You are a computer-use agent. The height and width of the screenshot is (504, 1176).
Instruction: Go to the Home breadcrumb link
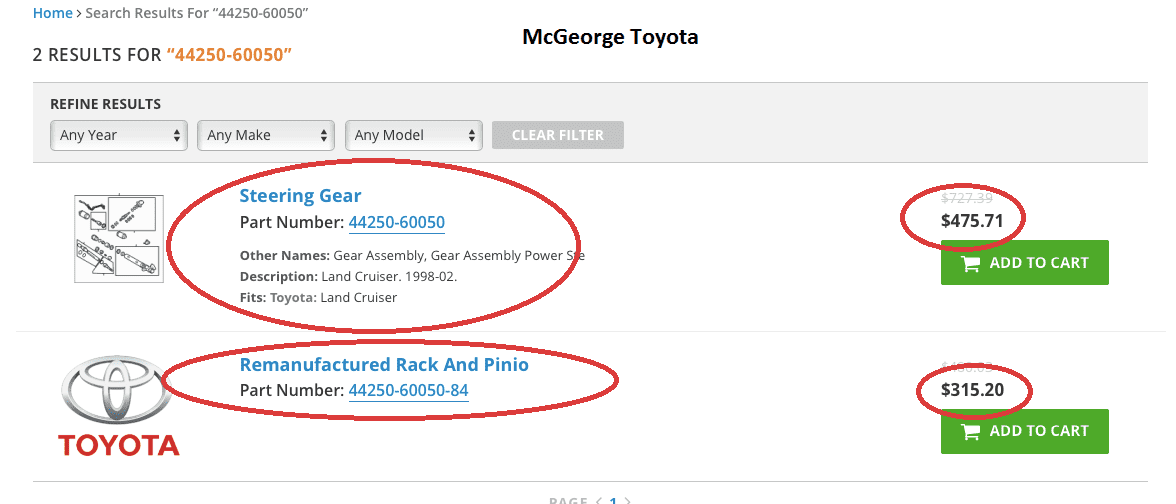tap(52, 13)
